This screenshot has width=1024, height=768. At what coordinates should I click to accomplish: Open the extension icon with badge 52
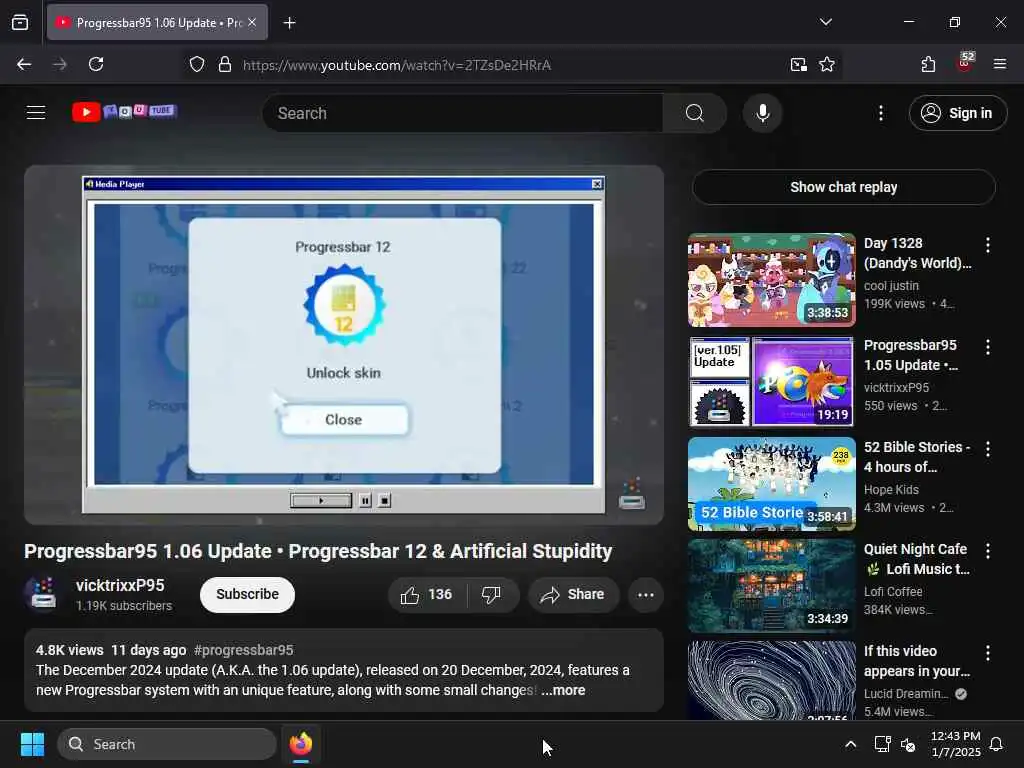click(964, 63)
